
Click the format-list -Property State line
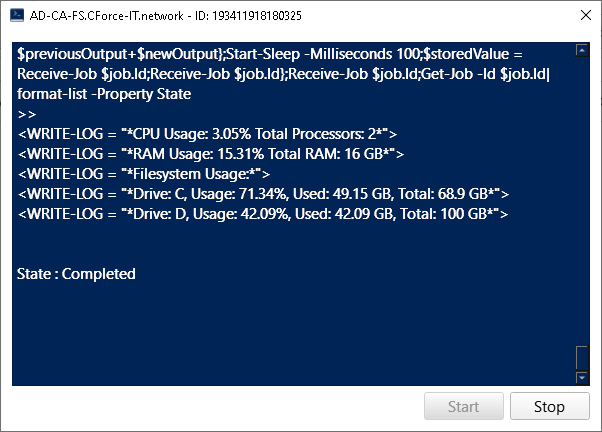click(x=104, y=94)
